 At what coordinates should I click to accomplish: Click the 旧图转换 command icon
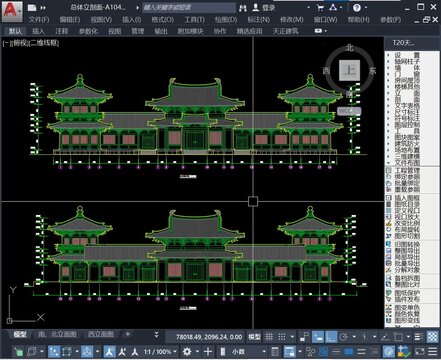point(389,244)
